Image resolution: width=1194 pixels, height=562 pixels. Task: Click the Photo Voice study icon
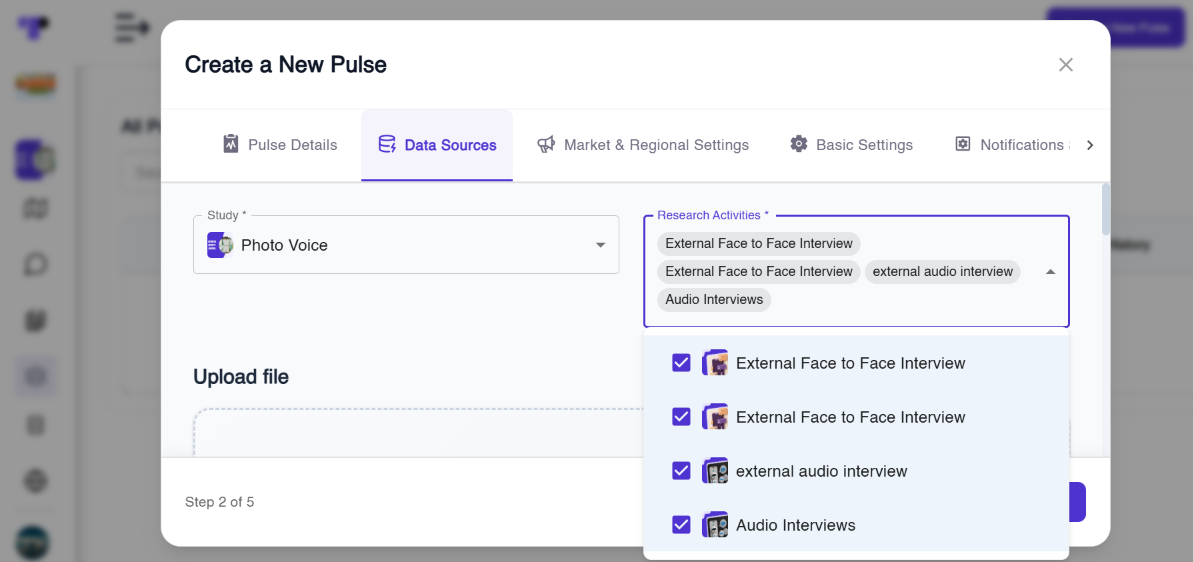pos(220,244)
